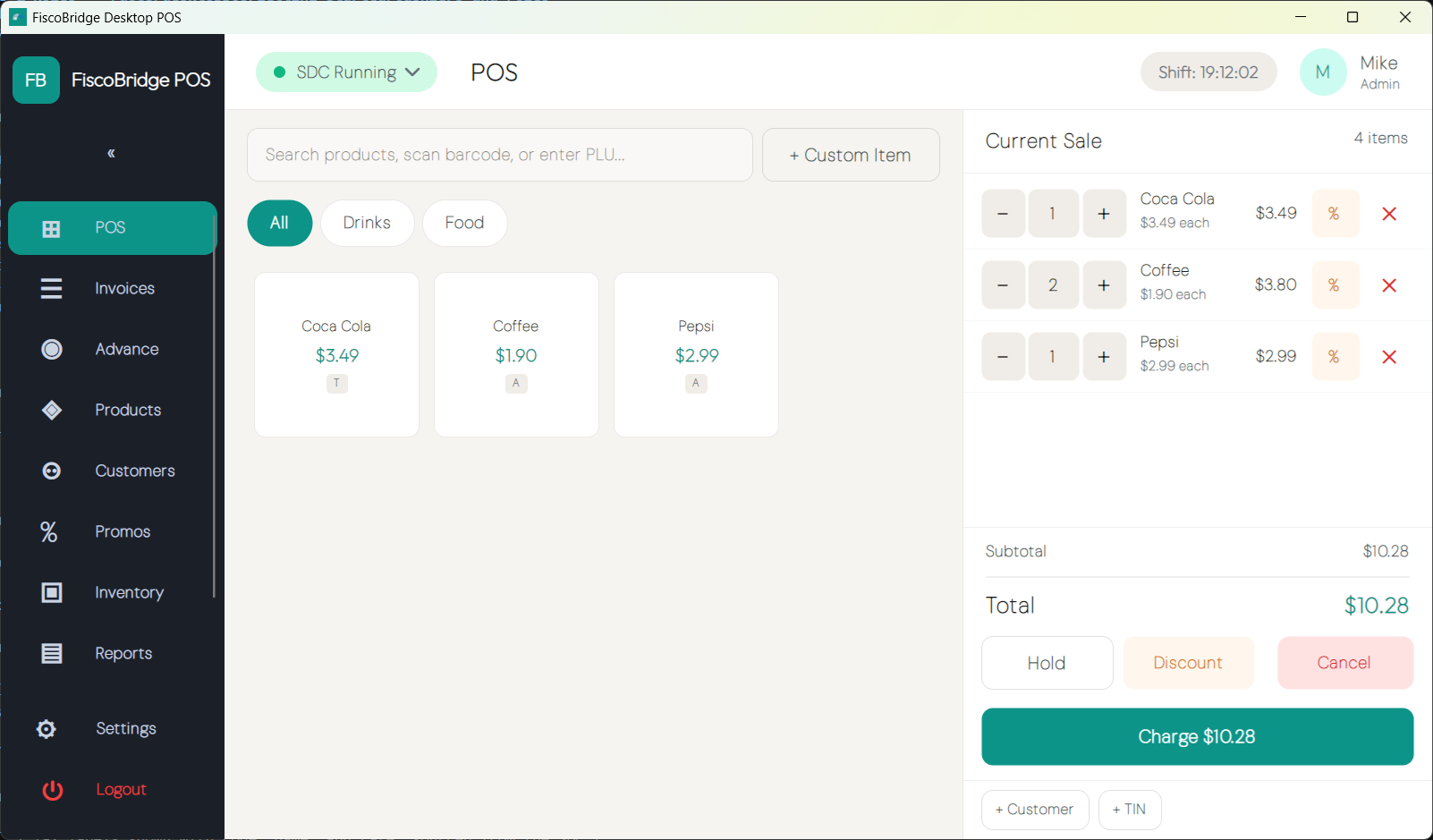Increase Coca Cola quantity
This screenshot has width=1433, height=840.
[1105, 214]
